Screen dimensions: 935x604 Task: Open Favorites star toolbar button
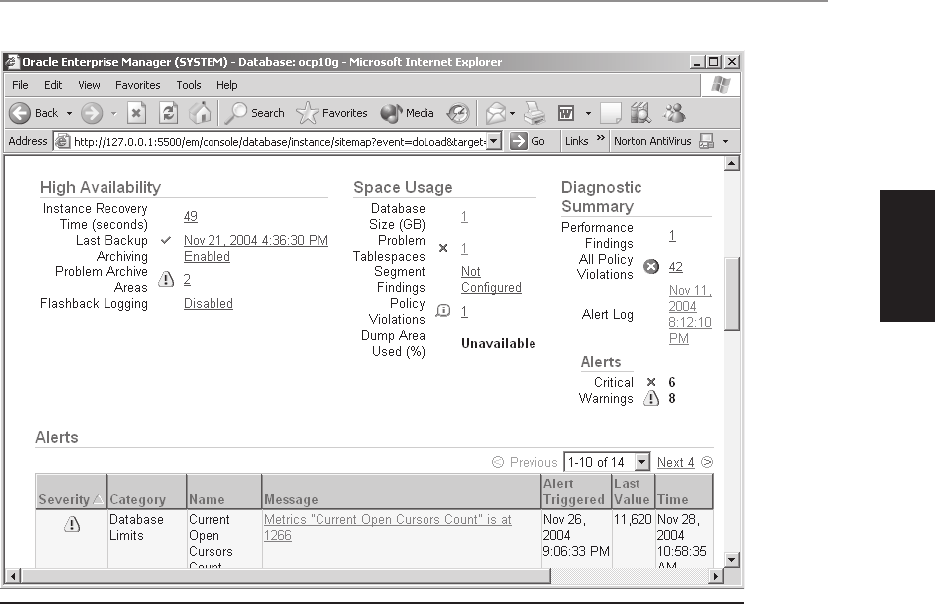(x=332, y=113)
